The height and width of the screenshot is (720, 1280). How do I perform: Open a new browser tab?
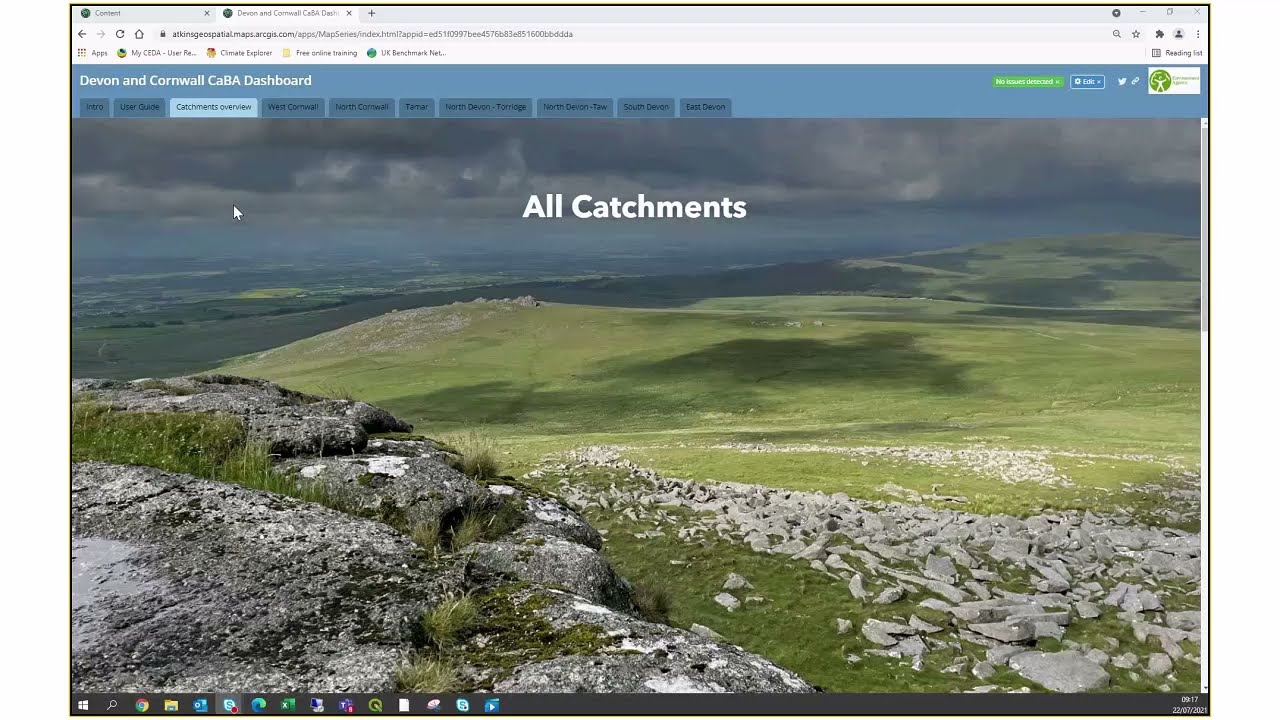(371, 13)
